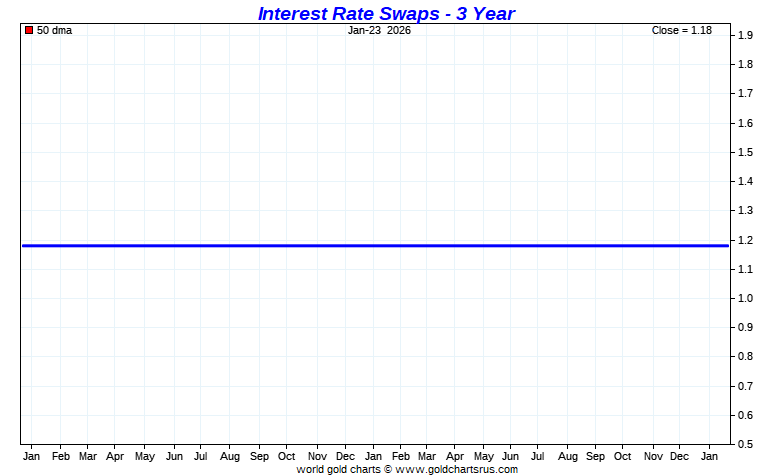The width and height of the screenshot is (772, 475).
Task: Click the 1.5 y-axis tick label
Action: click(x=745, y=153)
